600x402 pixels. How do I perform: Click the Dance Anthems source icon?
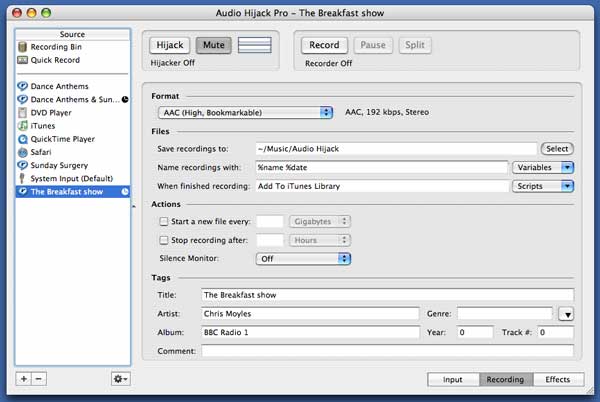point(23,86)
